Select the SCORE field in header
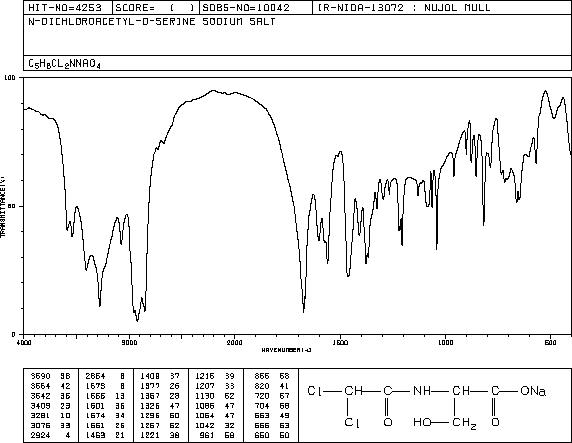This screenshot has width=572, height=443. click(x=156, y=8)
